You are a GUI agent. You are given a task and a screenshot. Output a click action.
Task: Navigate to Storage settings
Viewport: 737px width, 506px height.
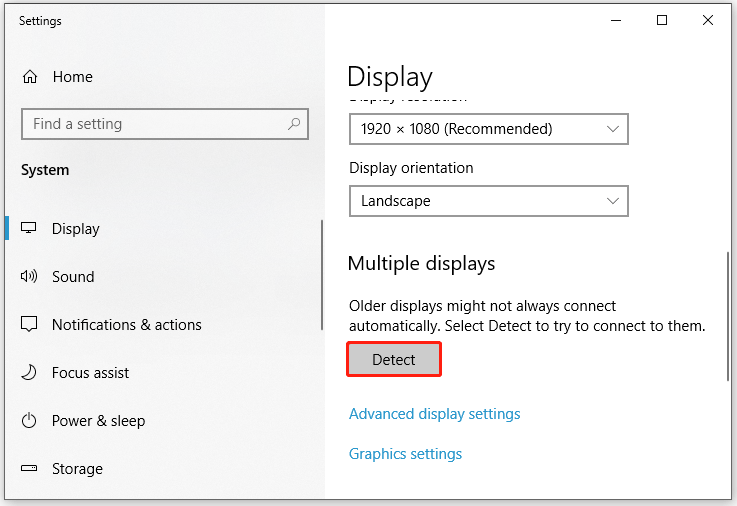tap(164, 468)
